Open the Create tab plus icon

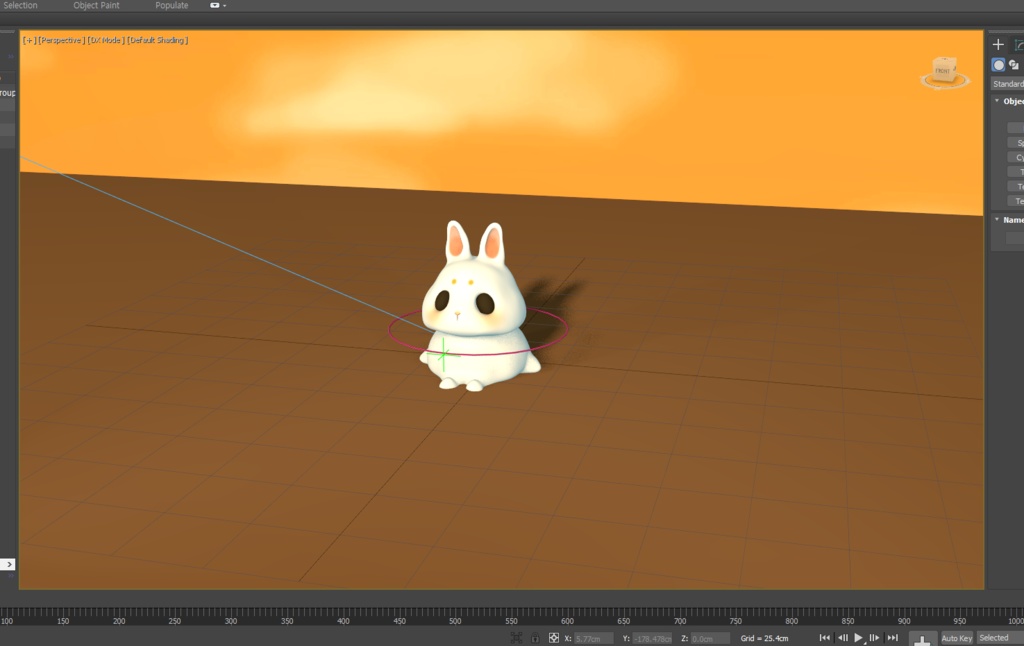[x=998, y=44]
